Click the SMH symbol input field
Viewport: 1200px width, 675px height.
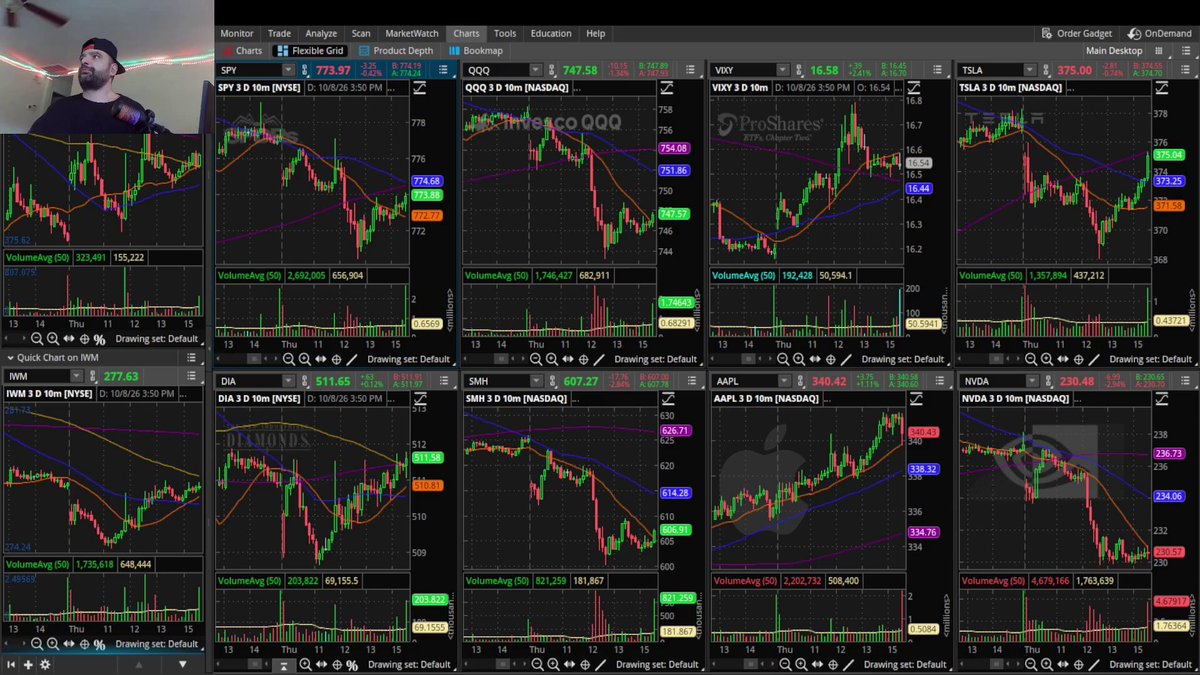click(x=497, y=381)
